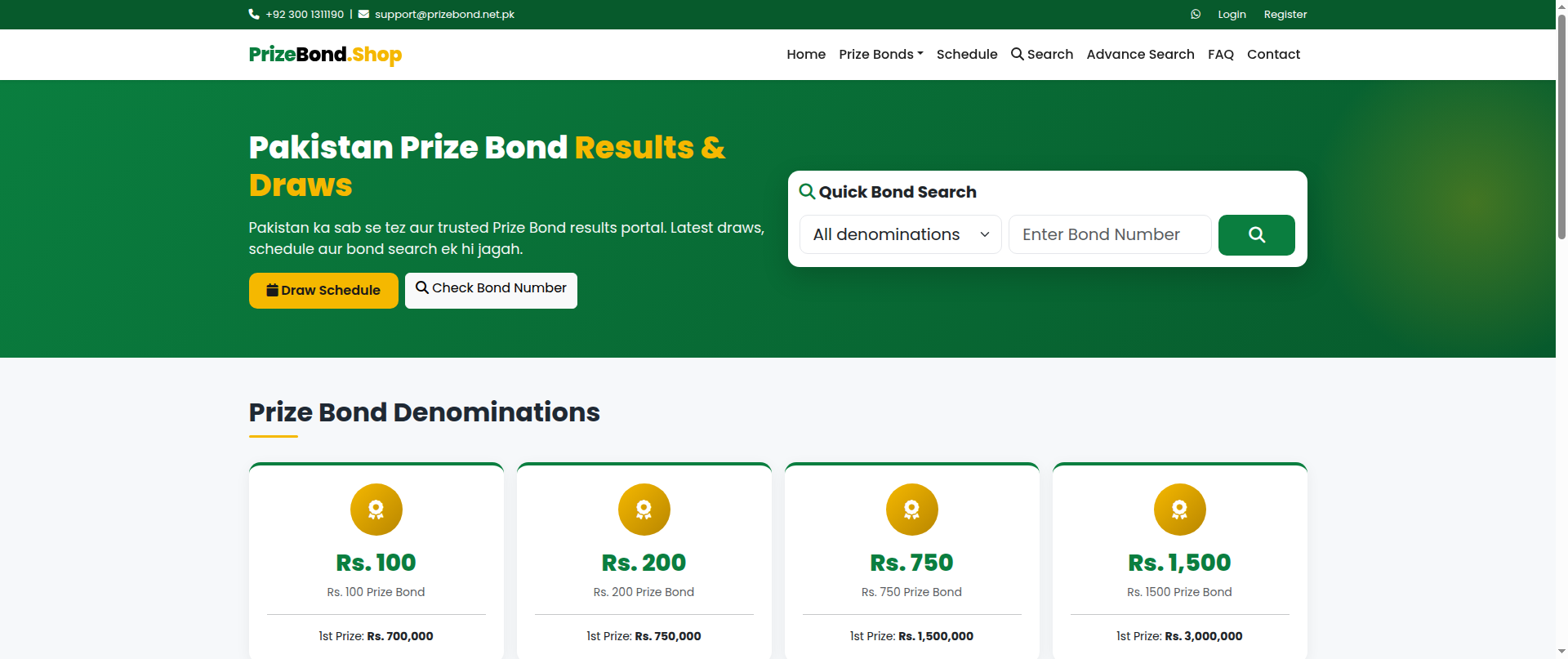Click the Rs. 200 award badge icon
The width and height of the screenshot is (1568, 659).
point(644,510)
